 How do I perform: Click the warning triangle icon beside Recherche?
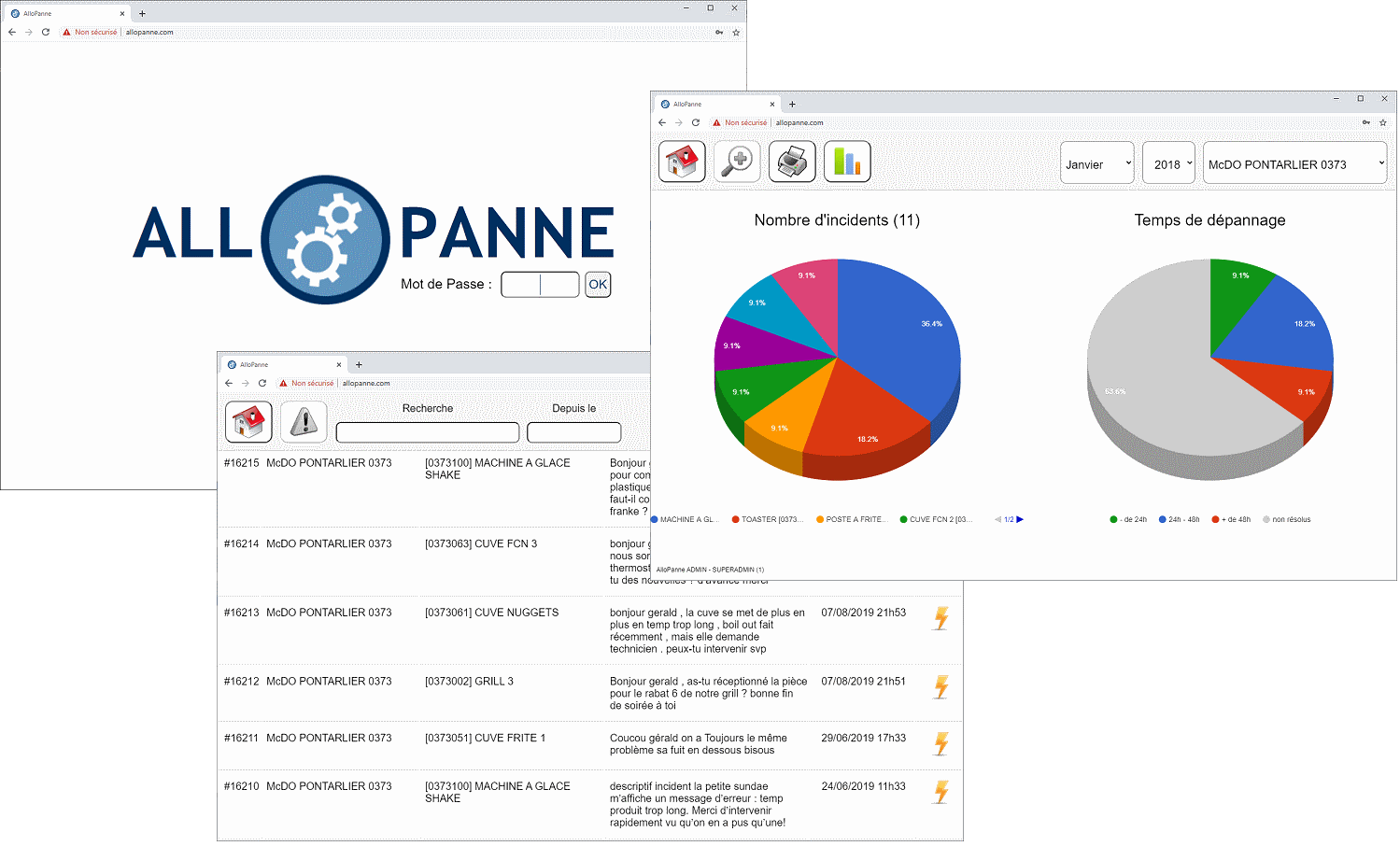(x=304, y=422)
